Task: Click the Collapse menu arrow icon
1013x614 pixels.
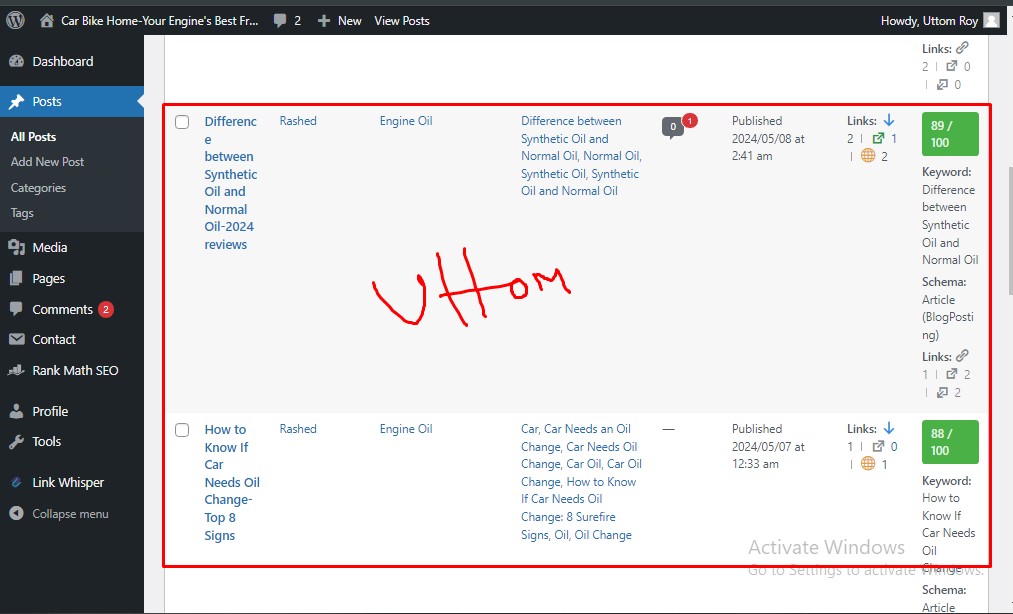Action: 16,514
